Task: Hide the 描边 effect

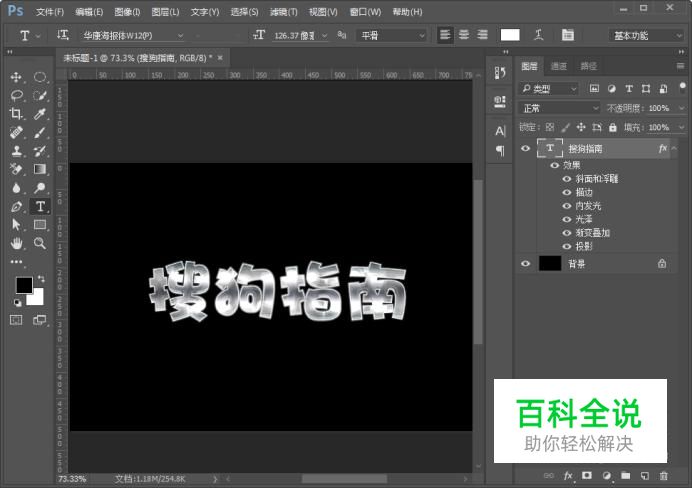Action: pos(567,192)
